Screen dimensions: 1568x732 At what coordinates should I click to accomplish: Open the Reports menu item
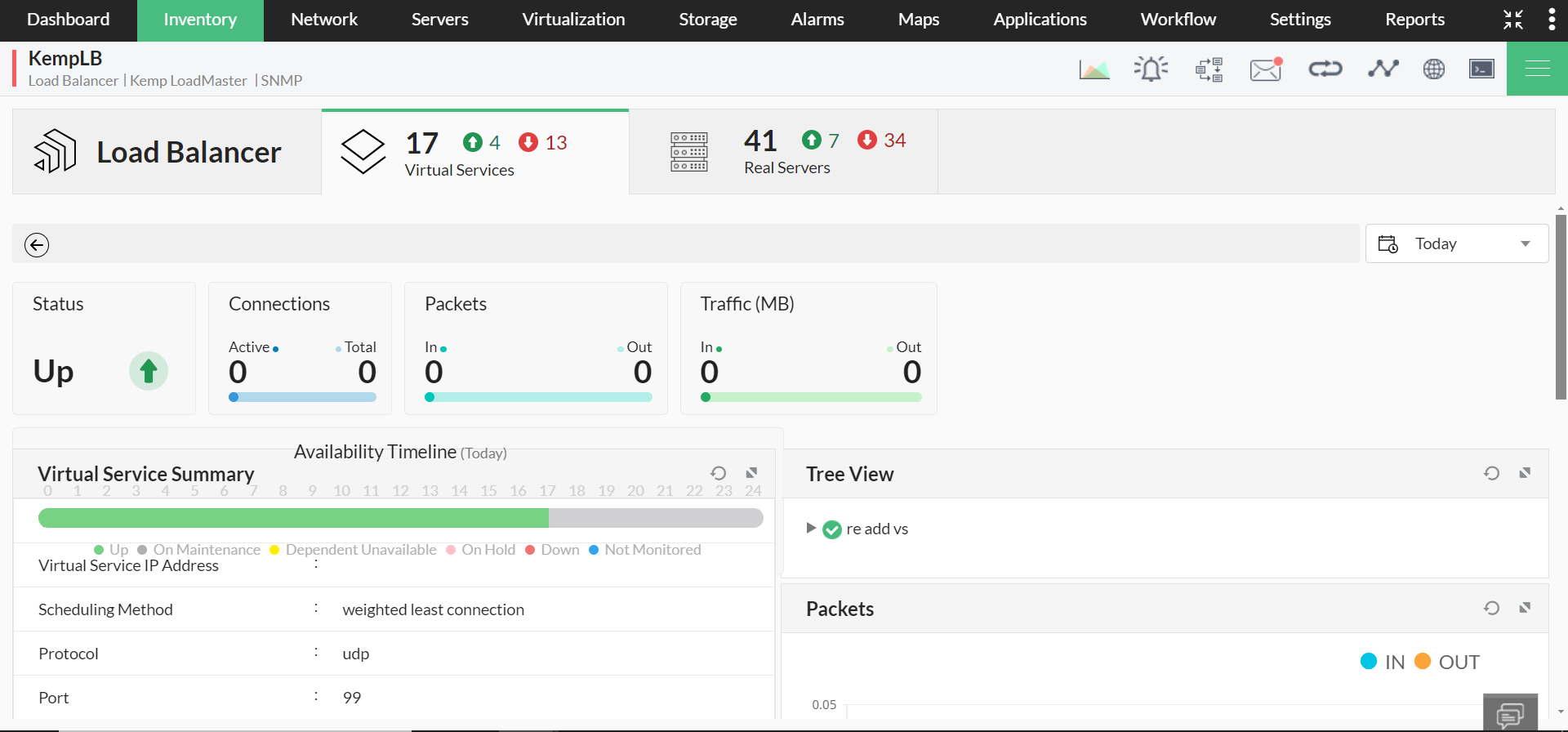click(x=1414, y=20)
